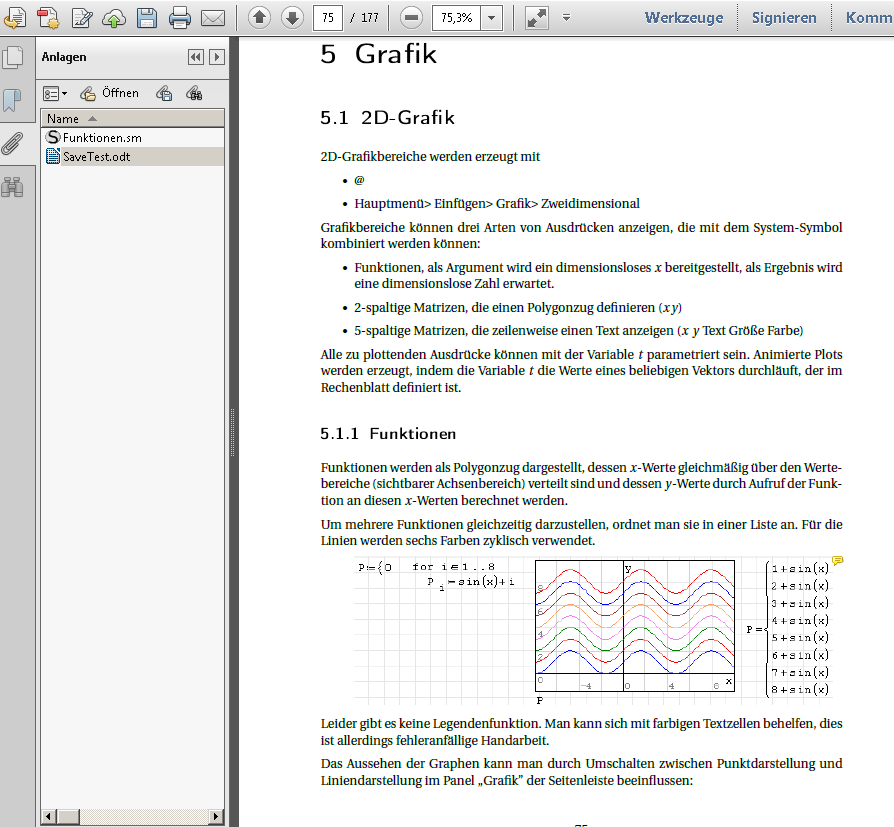Go to next page with down arrow
The width and height of the screenshot is (894, 827).
point(291,17)
